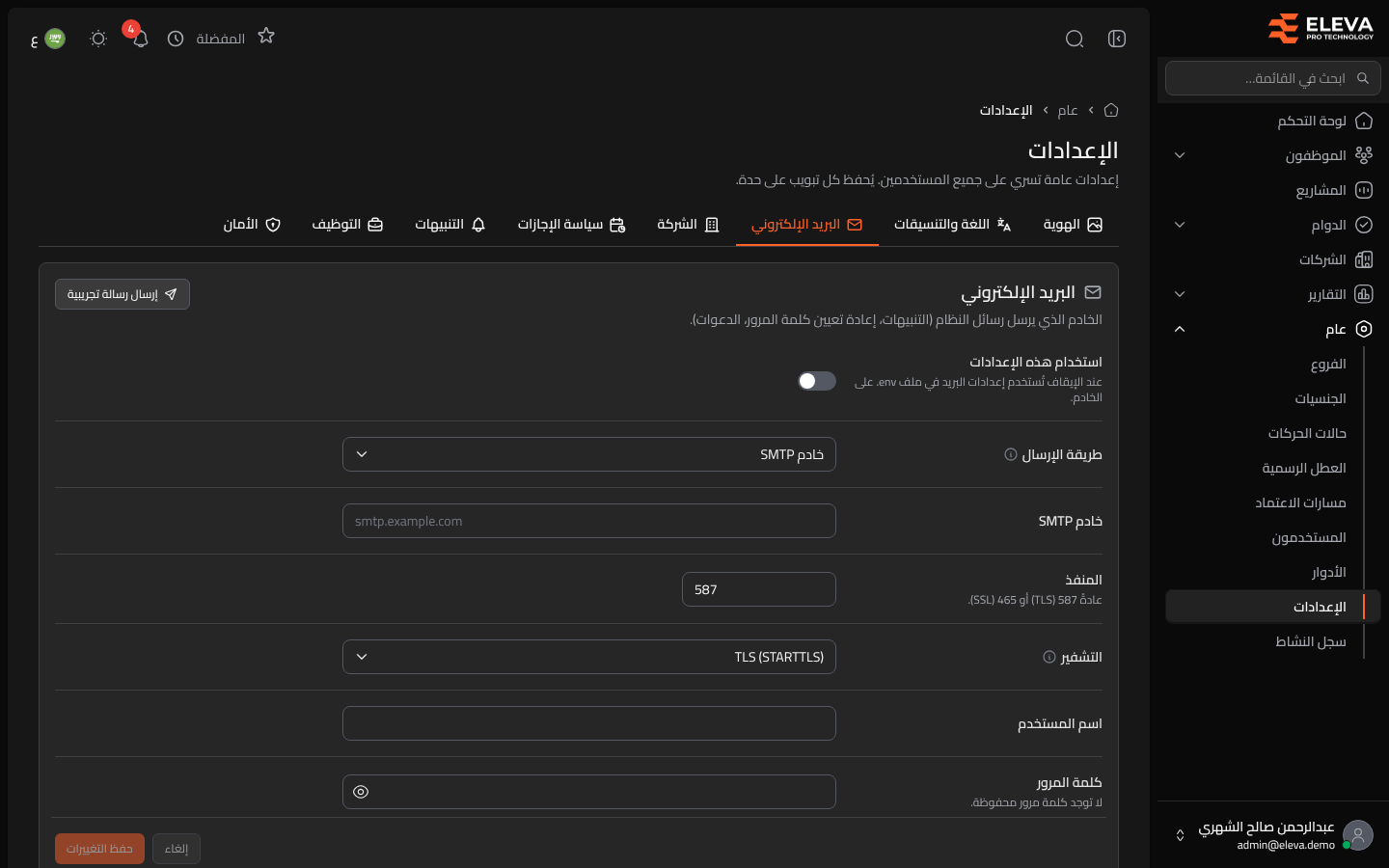Screen dimensions: 1389x868
Task: Click the ELEVA logo
Action: (x=1321, y=28)
